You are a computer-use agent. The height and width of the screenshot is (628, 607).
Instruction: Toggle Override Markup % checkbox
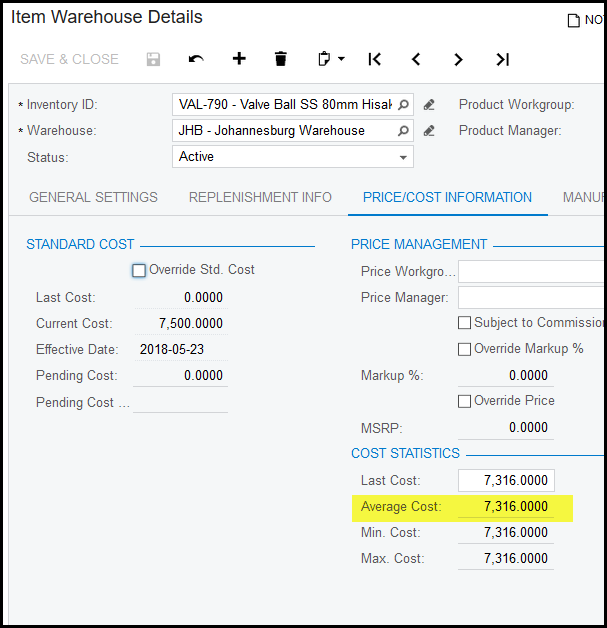point(465,349)
